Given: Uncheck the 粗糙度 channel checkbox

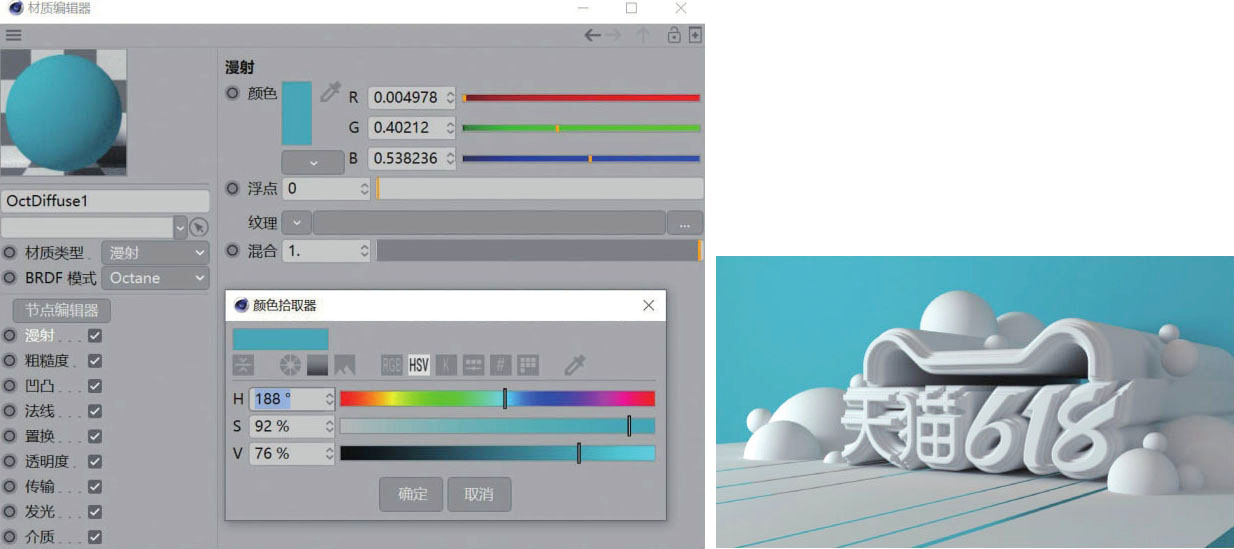Looking at the screenshot, I should point(95,361).
